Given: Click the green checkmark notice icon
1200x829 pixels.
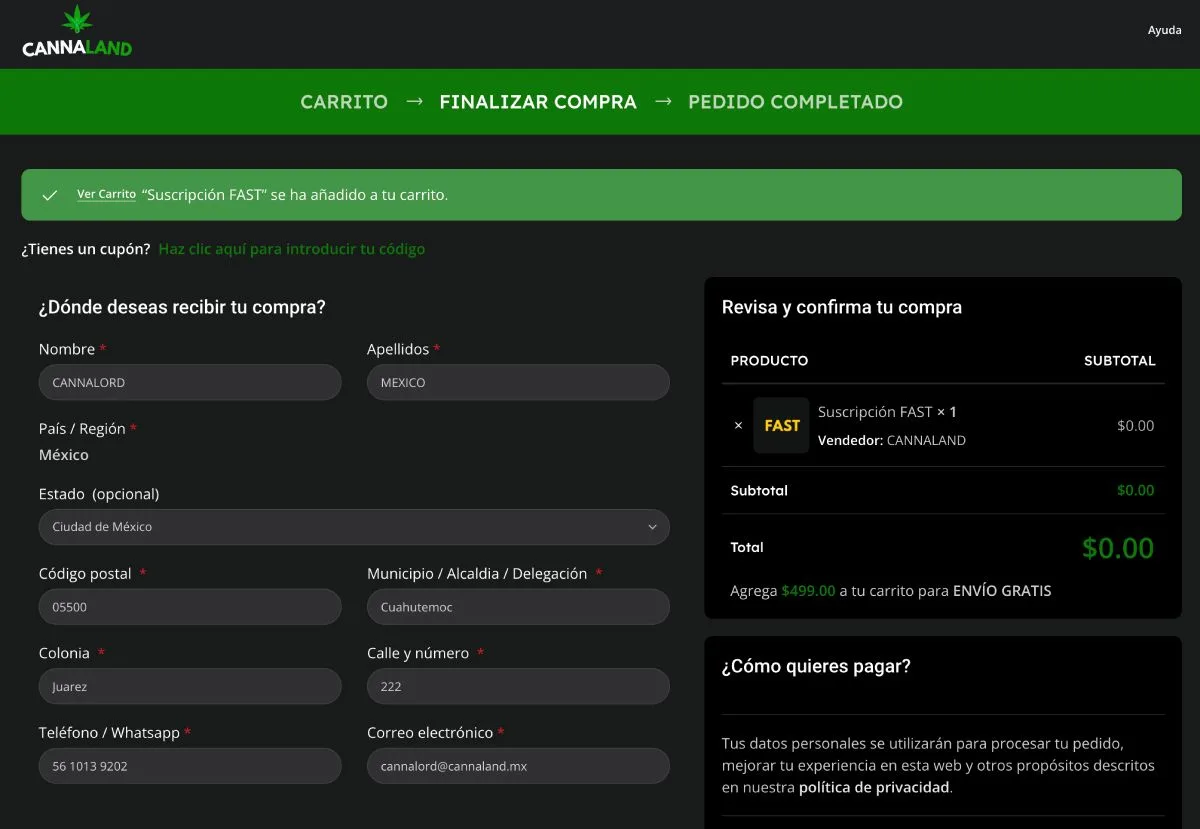Looking at the screenshot, I should coord(50,195).
